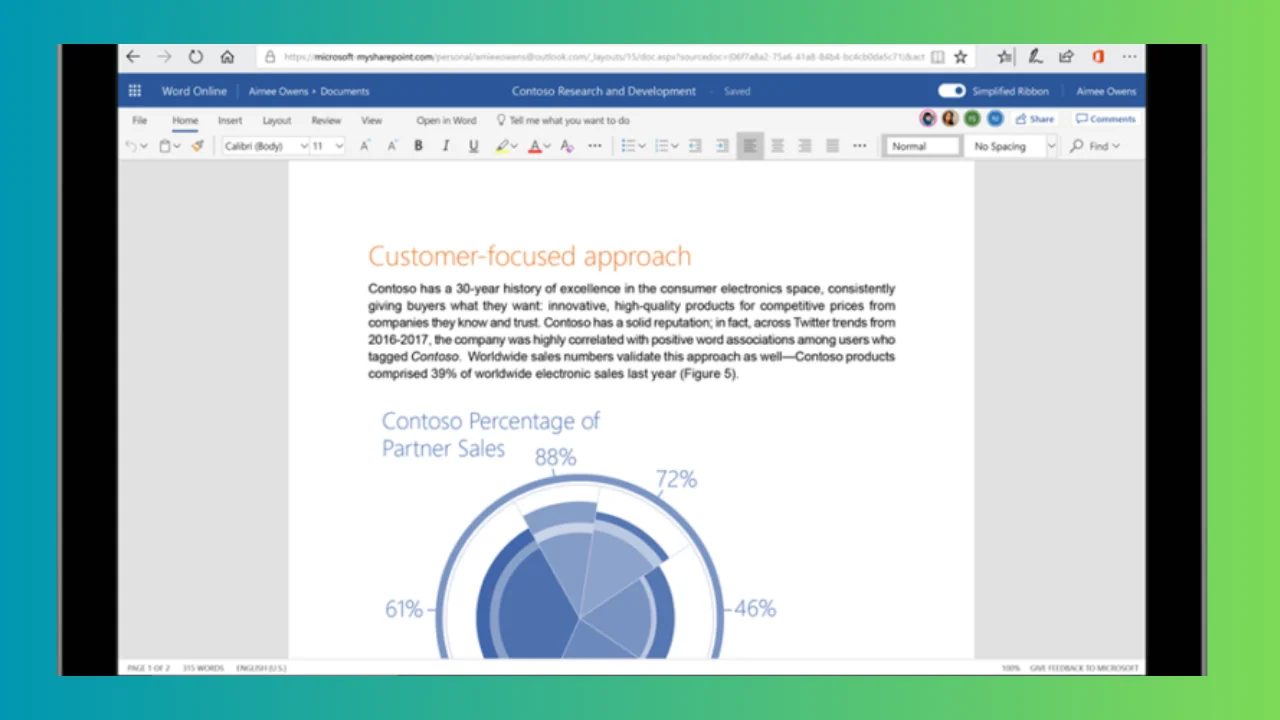
Task: Click the Aimee Owens account name
Action: click(1106, 91)
